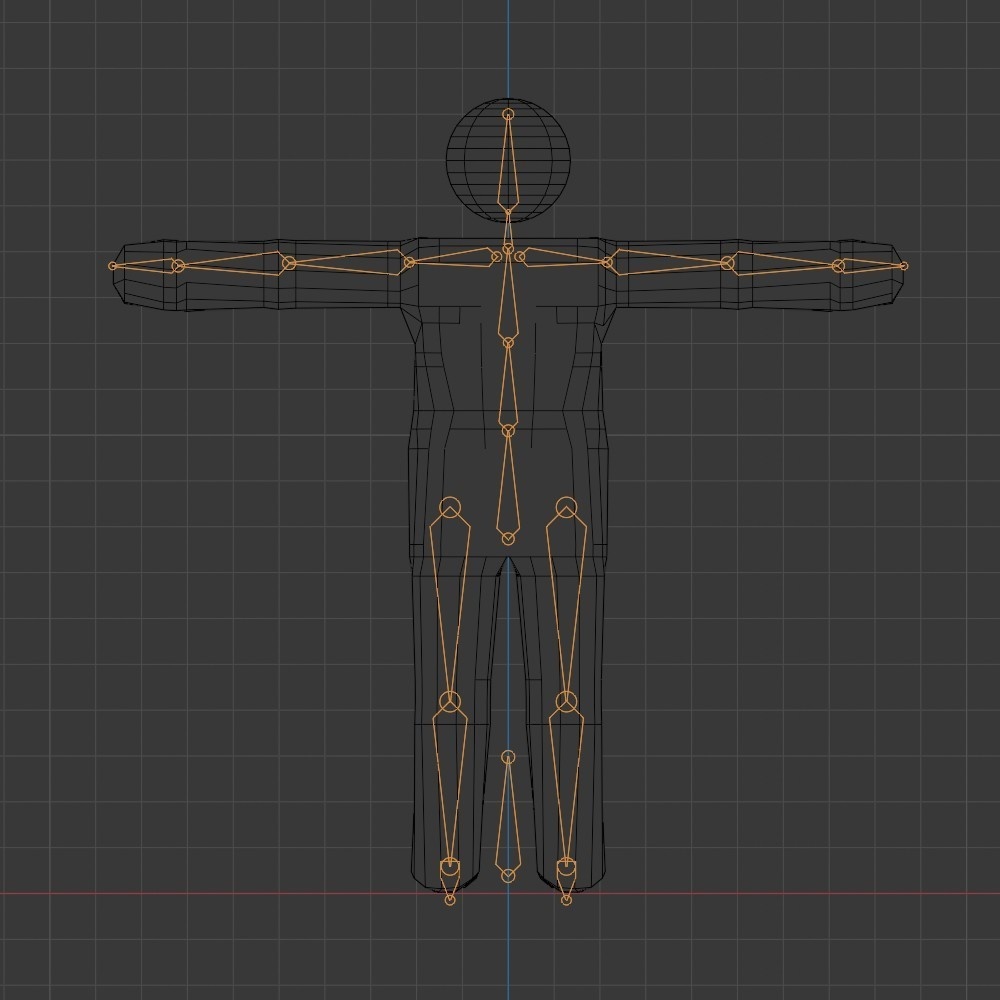Screen dimensions: 1000x1000
Task: Select the shoulder bone on the screen-right side
Action: tap(564, 257)
